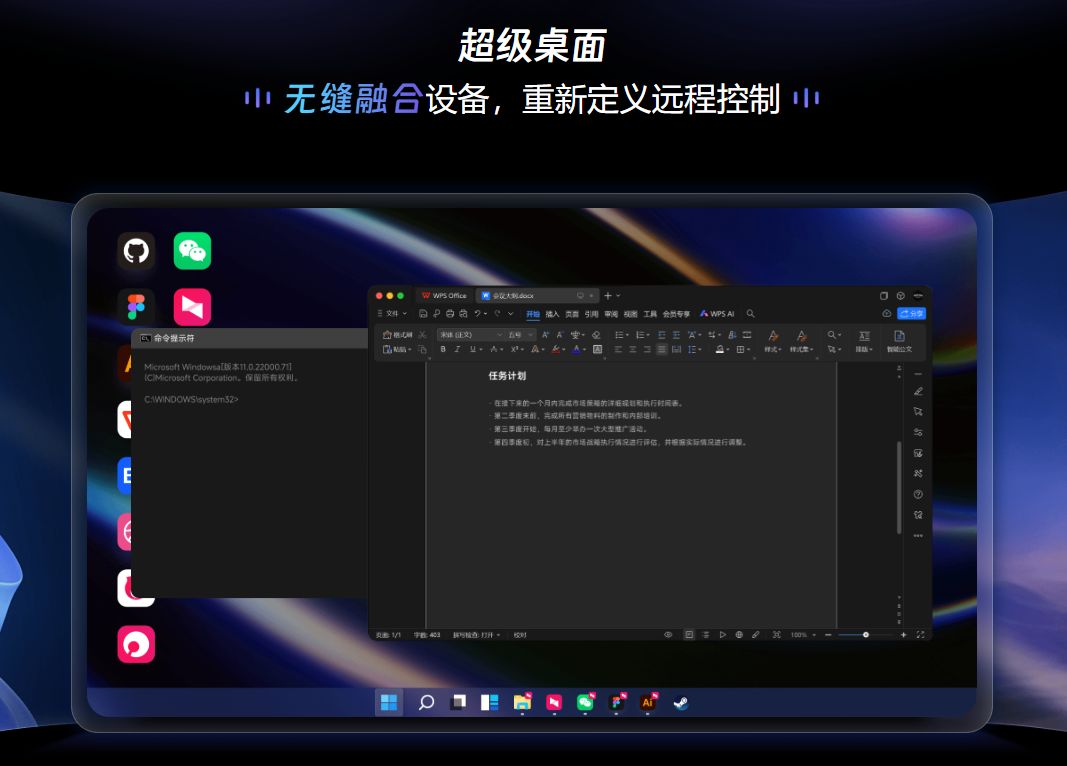Open the pink app icon beside Figma
Screen dimensions: 1067x766
coord(192,307)
